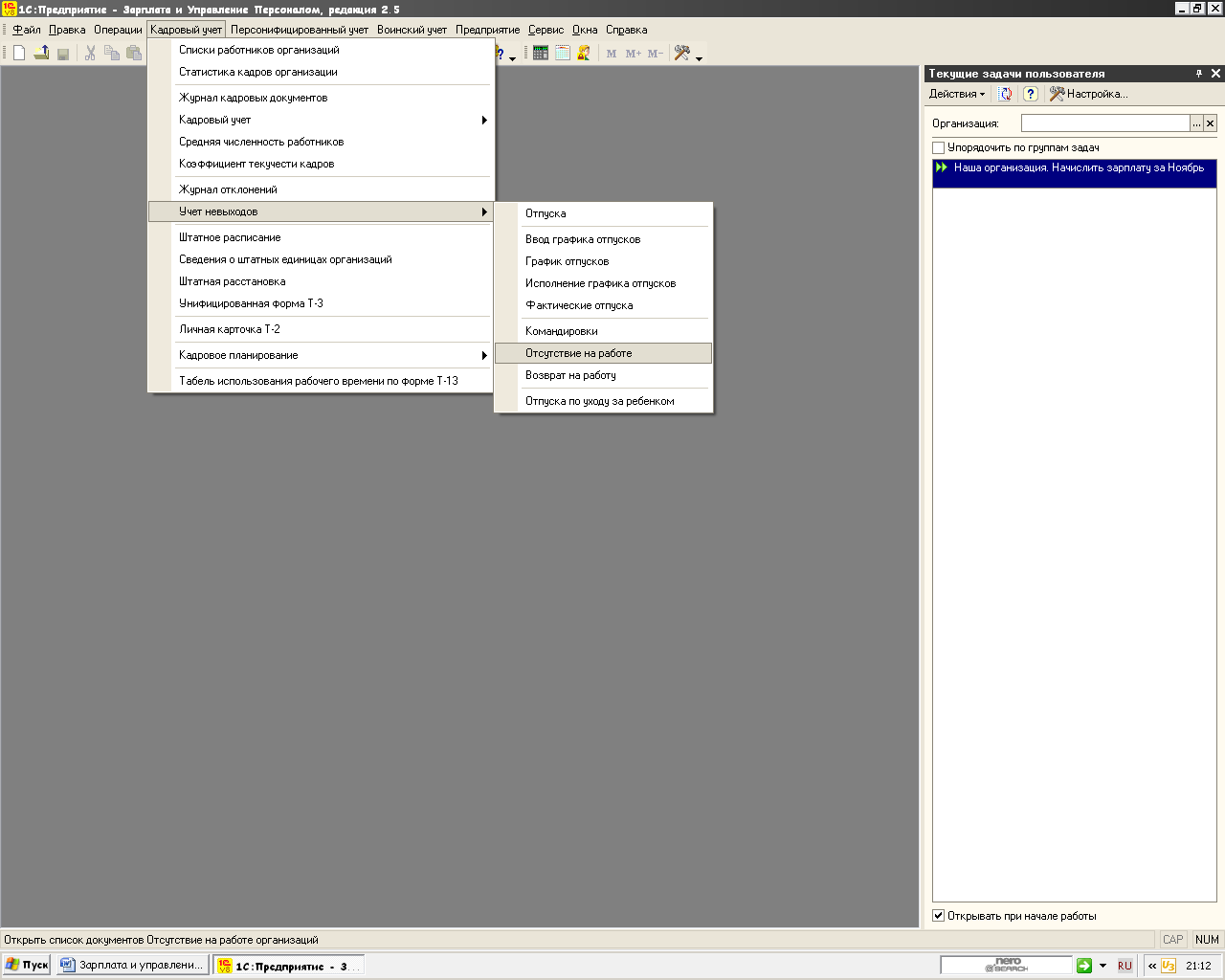Open the Действия dropdown in tasks panel

pos(956,94)
